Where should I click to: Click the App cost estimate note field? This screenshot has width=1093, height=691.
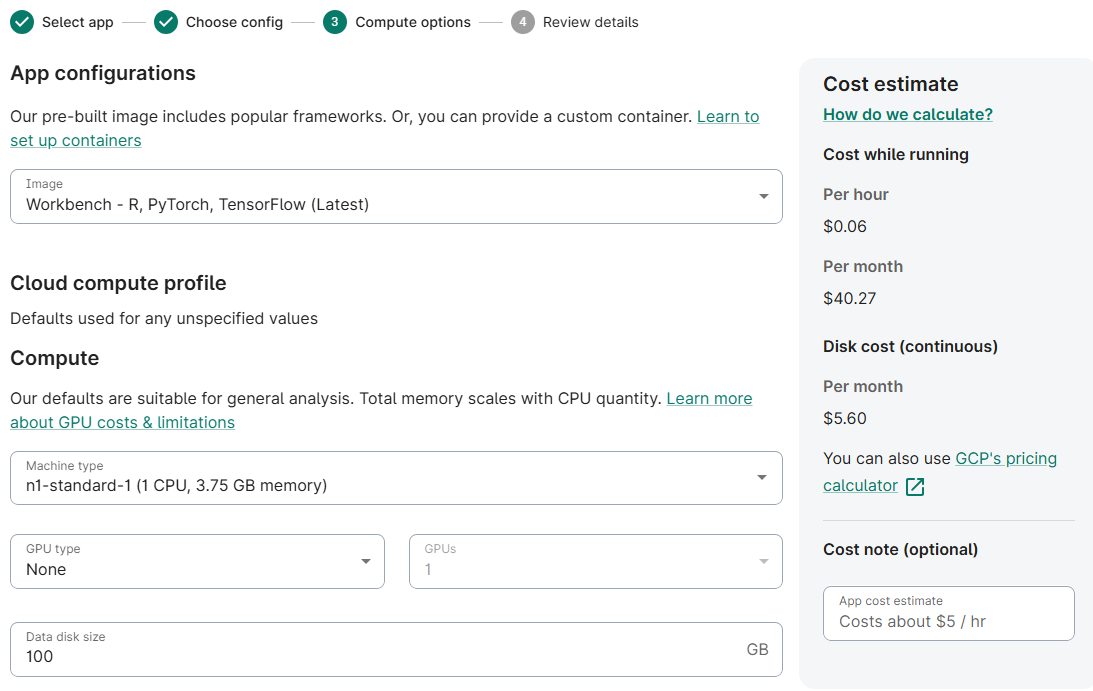pyautogui.click(x=948, y=613)
